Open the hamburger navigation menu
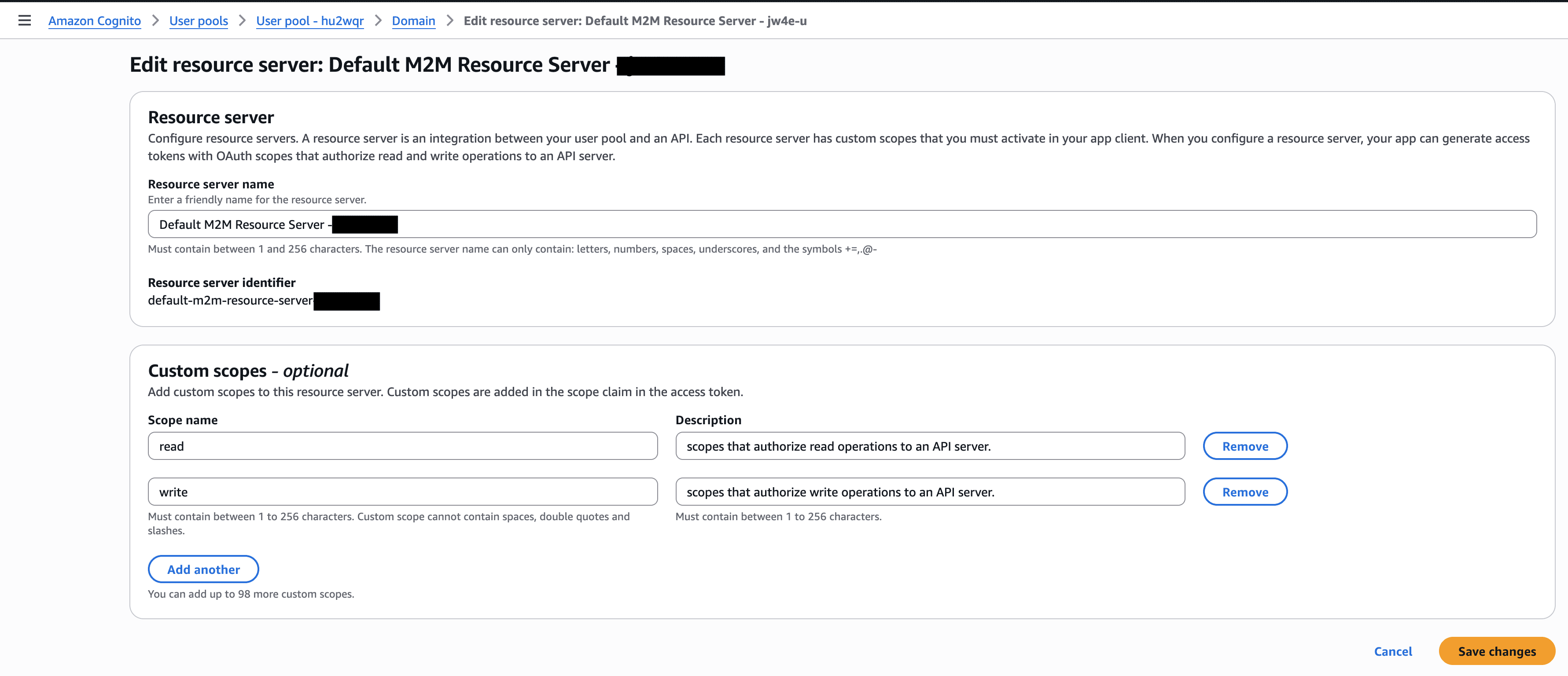This screenshot has height=676, width=1568. 24,21
